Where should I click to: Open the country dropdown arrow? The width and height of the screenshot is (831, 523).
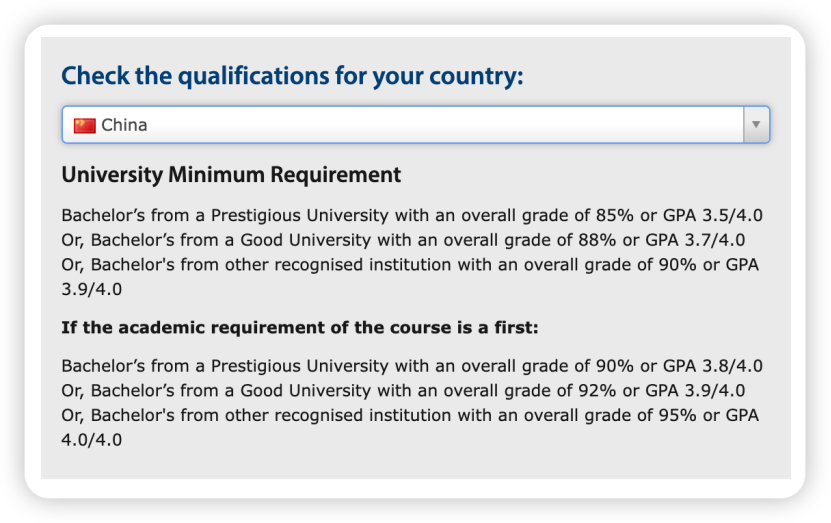(x=756, y=125)
